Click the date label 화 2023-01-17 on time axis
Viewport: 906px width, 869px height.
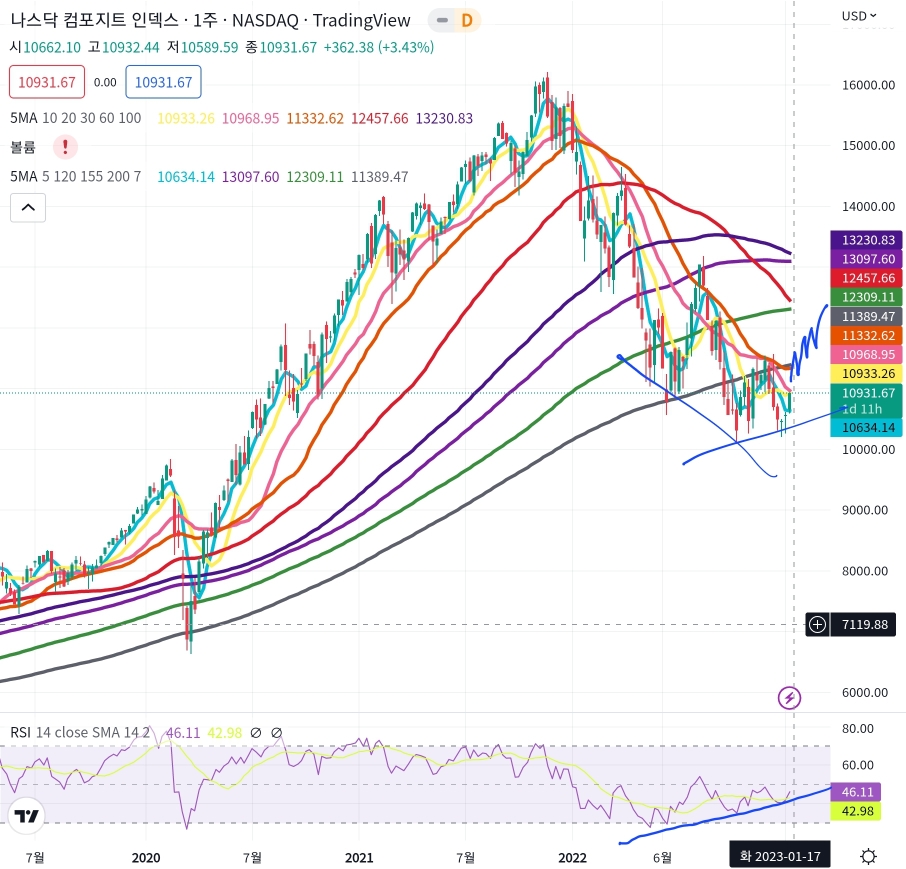[780, 856]
